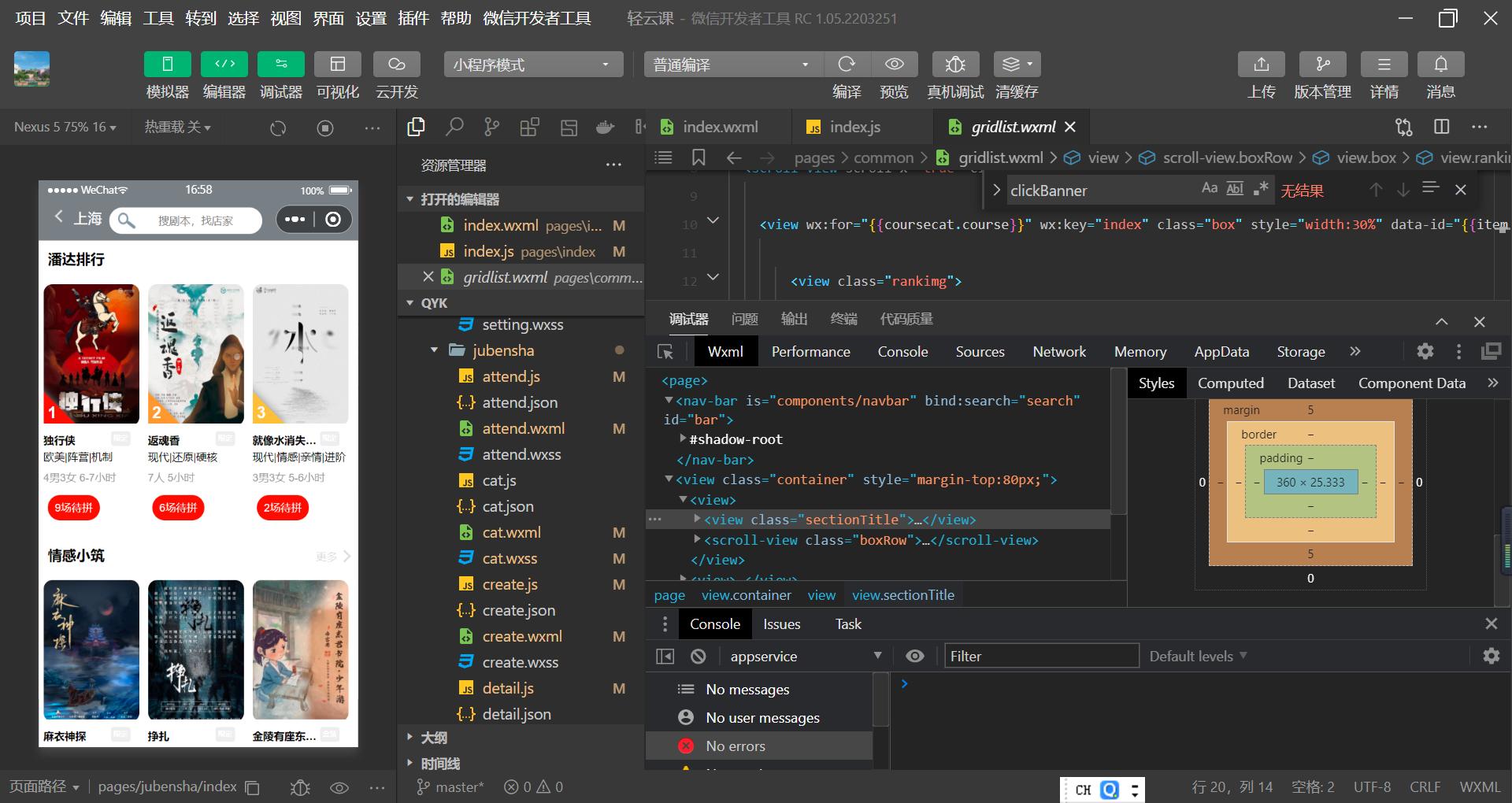Click view.container in the breadcrumb

(x=746, y=595)
